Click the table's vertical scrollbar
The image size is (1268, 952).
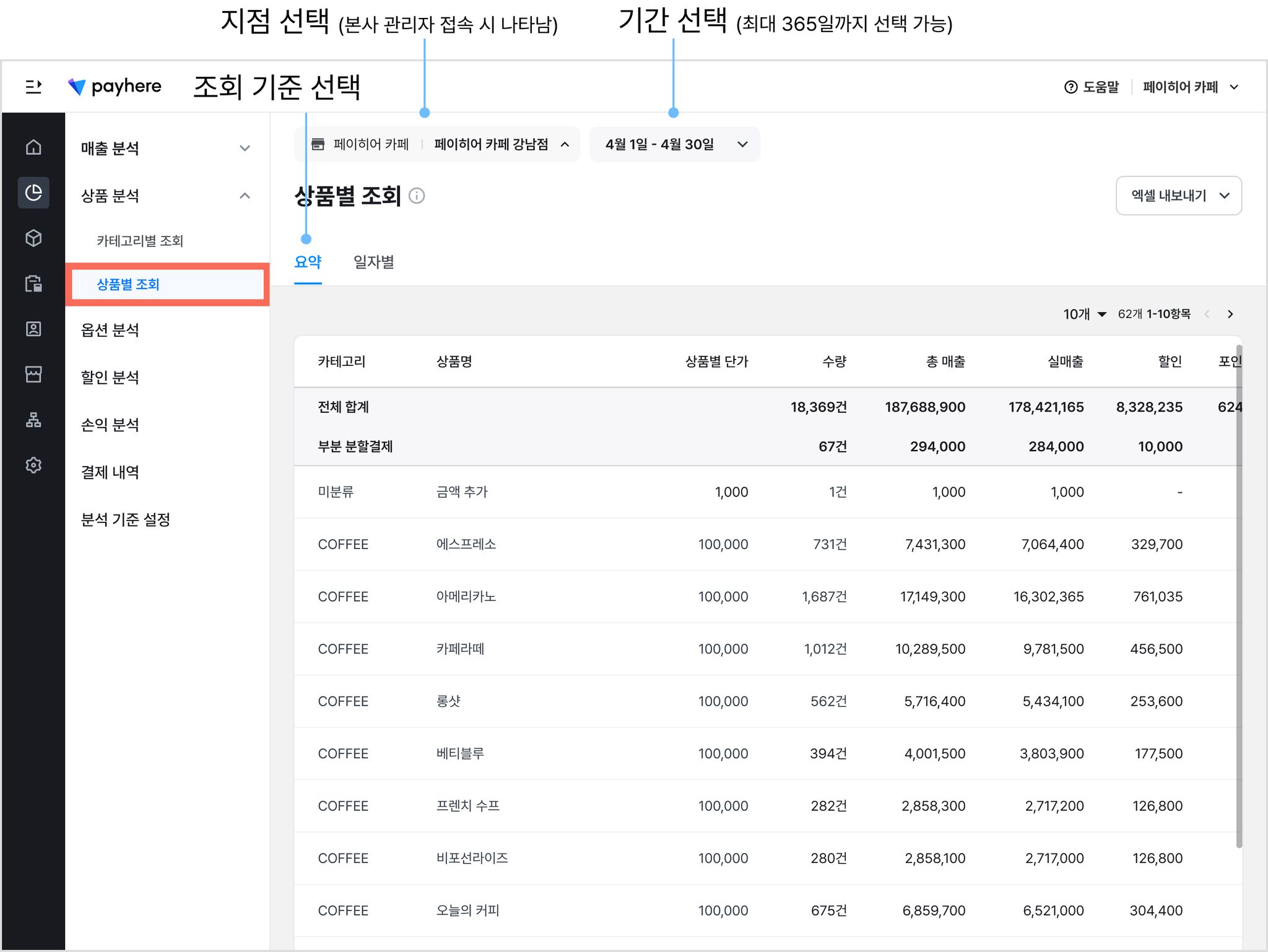coord(1239,595)
